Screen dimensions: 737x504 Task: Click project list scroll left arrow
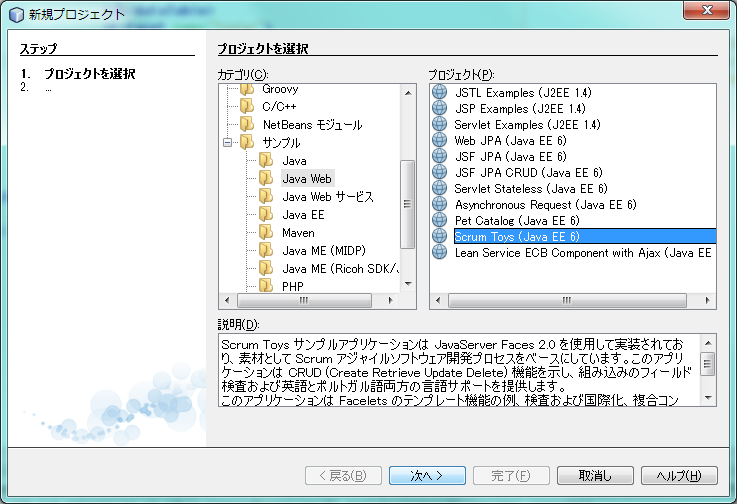click(x=438, y=300)
